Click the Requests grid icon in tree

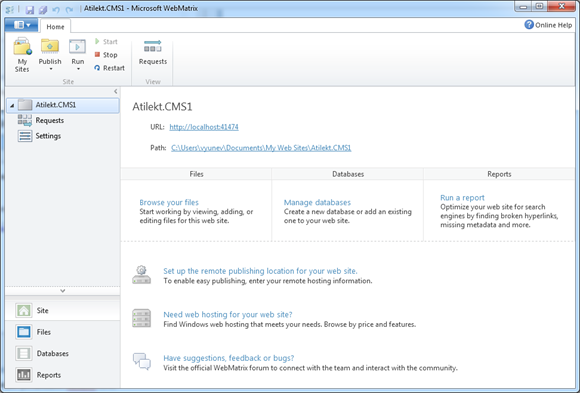[25, 121]
